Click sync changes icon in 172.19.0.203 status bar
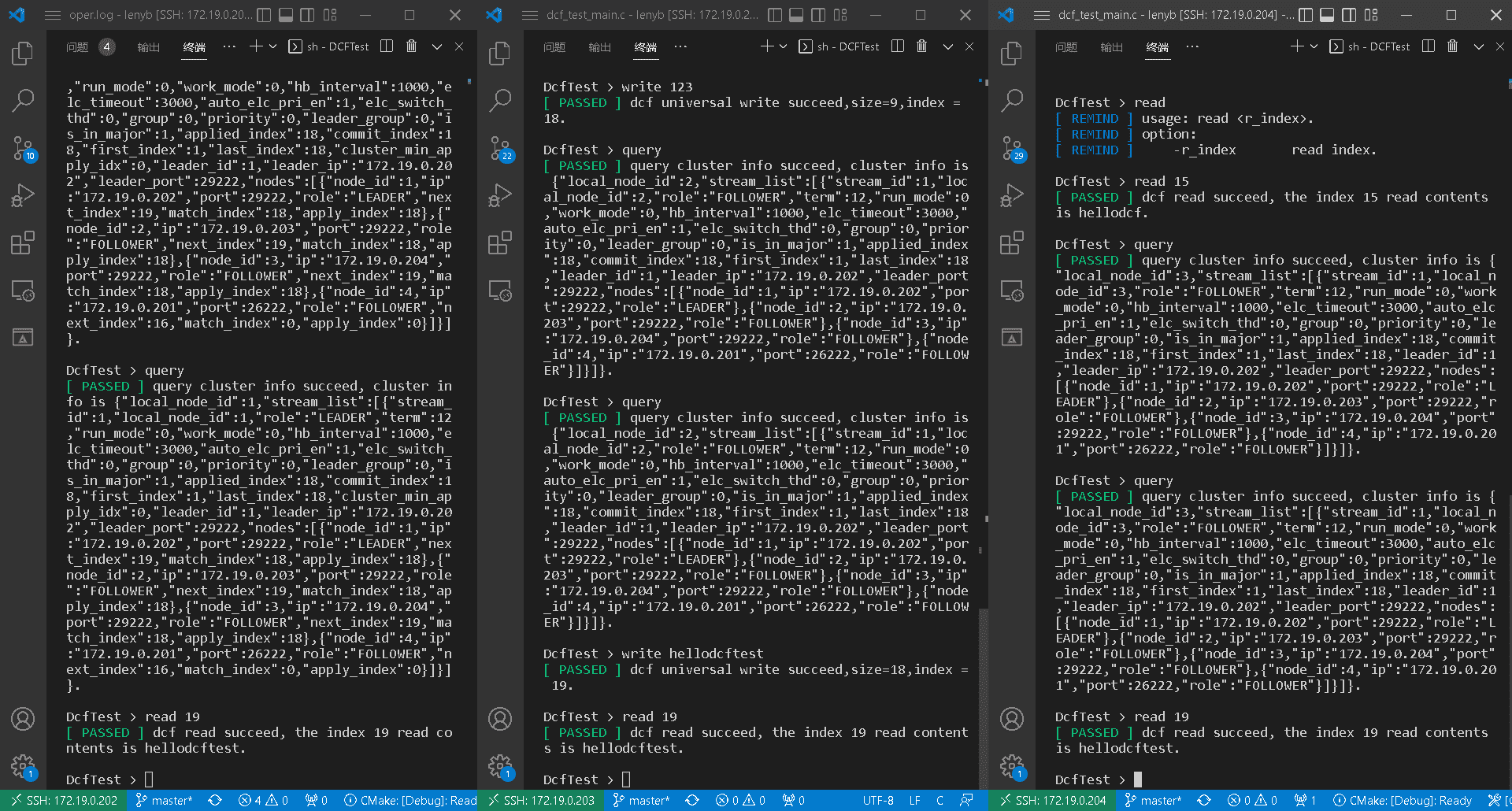1512x811 pixels. [x=692, y=801]
